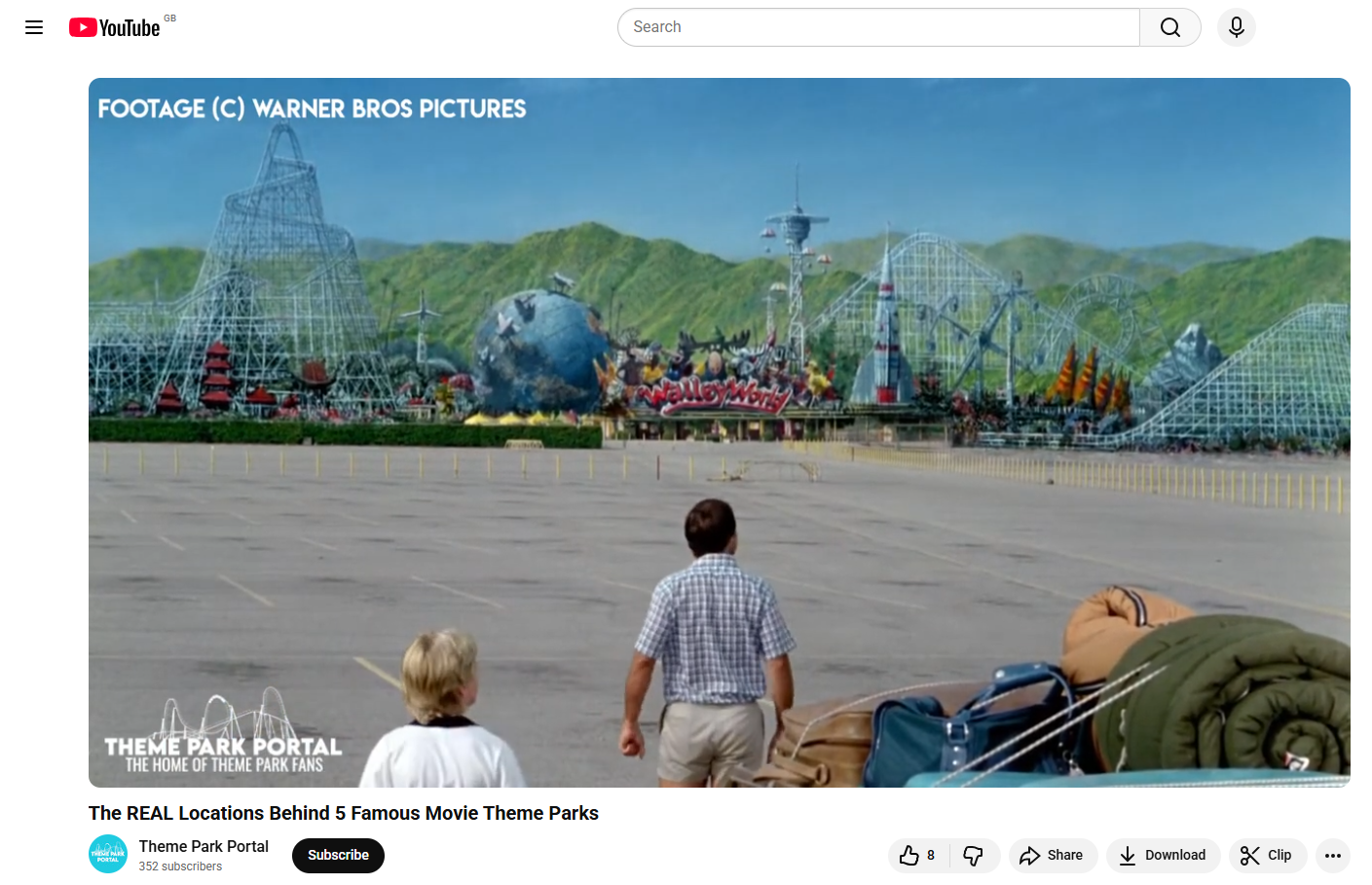Create a clip with scissors button

pos(1267,856)
